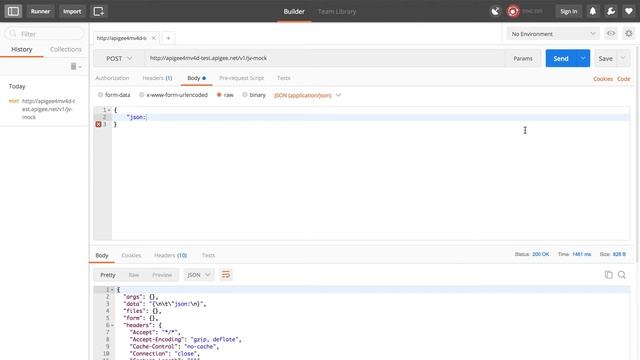Open the request Headers (1) tab
This screenshot has height=360, width=640.
coord(157,78)
